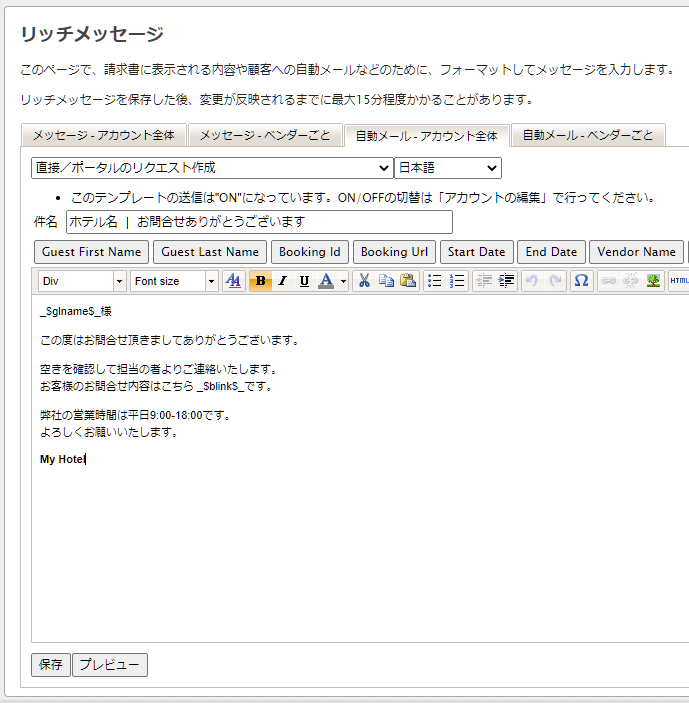
Task: Insert a bulleted list
Action: 435,281
